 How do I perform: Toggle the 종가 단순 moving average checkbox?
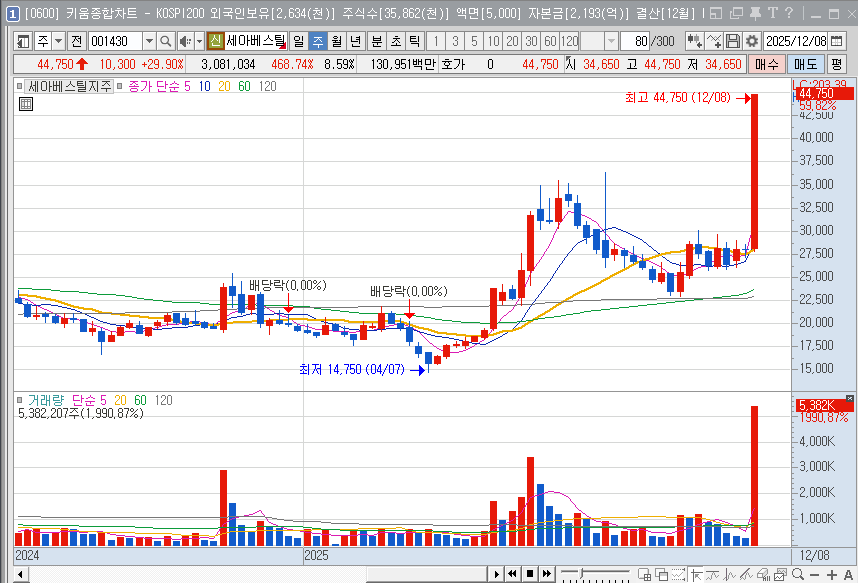(119, 86)
